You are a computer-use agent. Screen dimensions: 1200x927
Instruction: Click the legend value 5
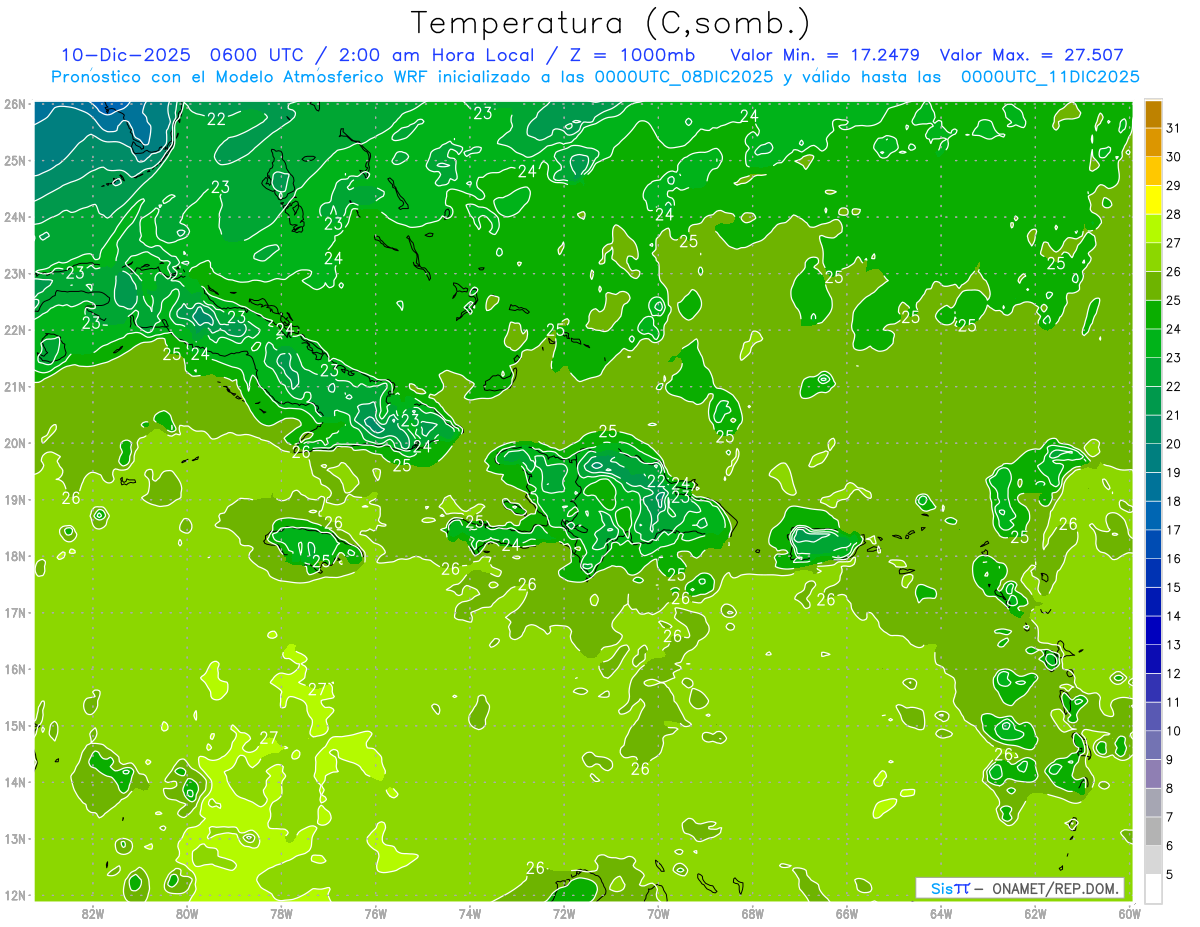pyautogui.click(x=1171, y=875)
